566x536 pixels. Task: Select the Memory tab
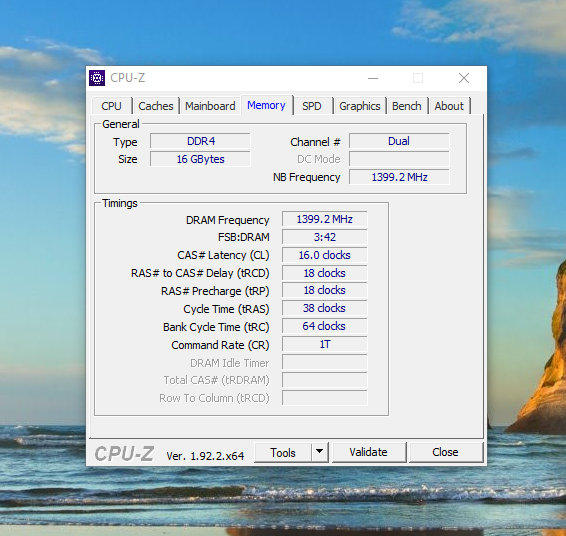[266, 105]
